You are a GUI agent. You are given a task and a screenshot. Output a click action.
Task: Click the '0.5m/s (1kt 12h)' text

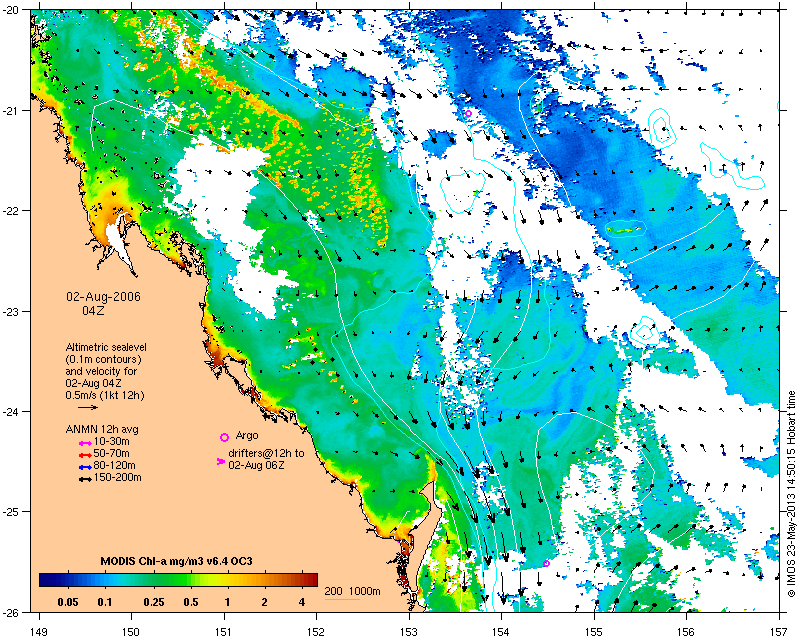pyautogui.click(x=105, y=396)
